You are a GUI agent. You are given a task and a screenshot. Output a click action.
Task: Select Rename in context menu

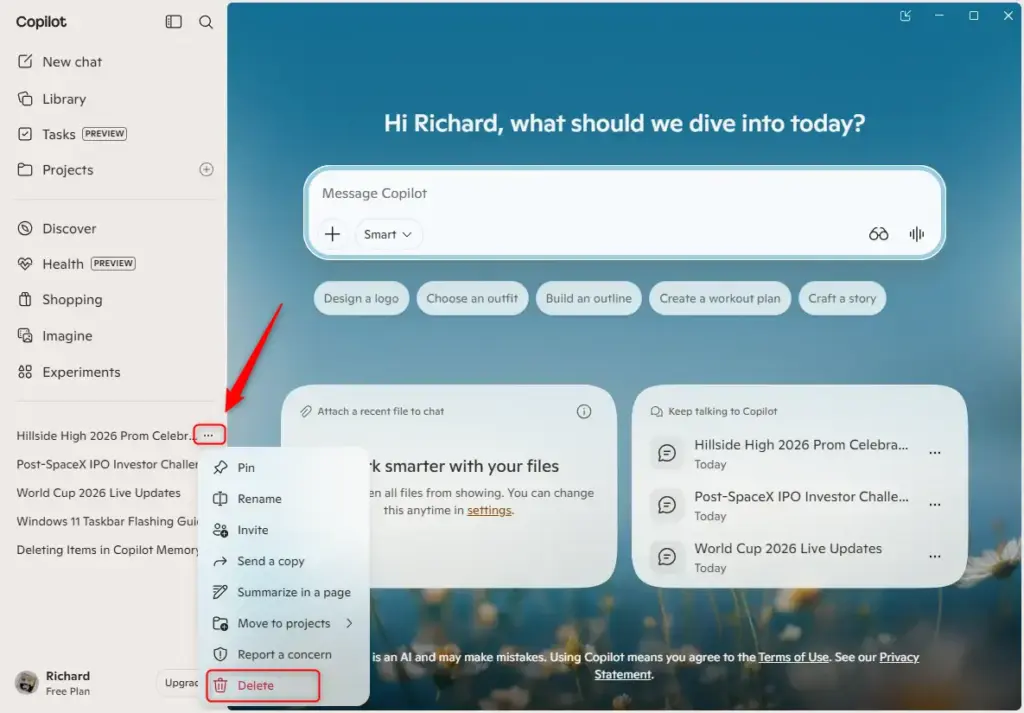283,499
